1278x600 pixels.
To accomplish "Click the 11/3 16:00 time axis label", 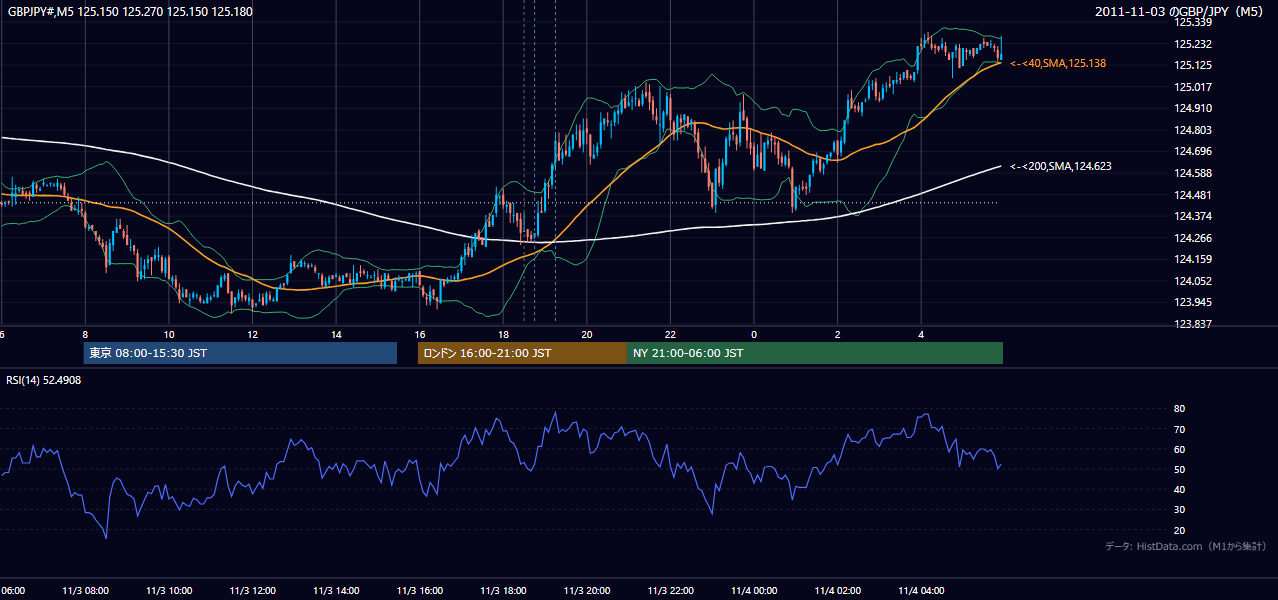I will point(419,591).
